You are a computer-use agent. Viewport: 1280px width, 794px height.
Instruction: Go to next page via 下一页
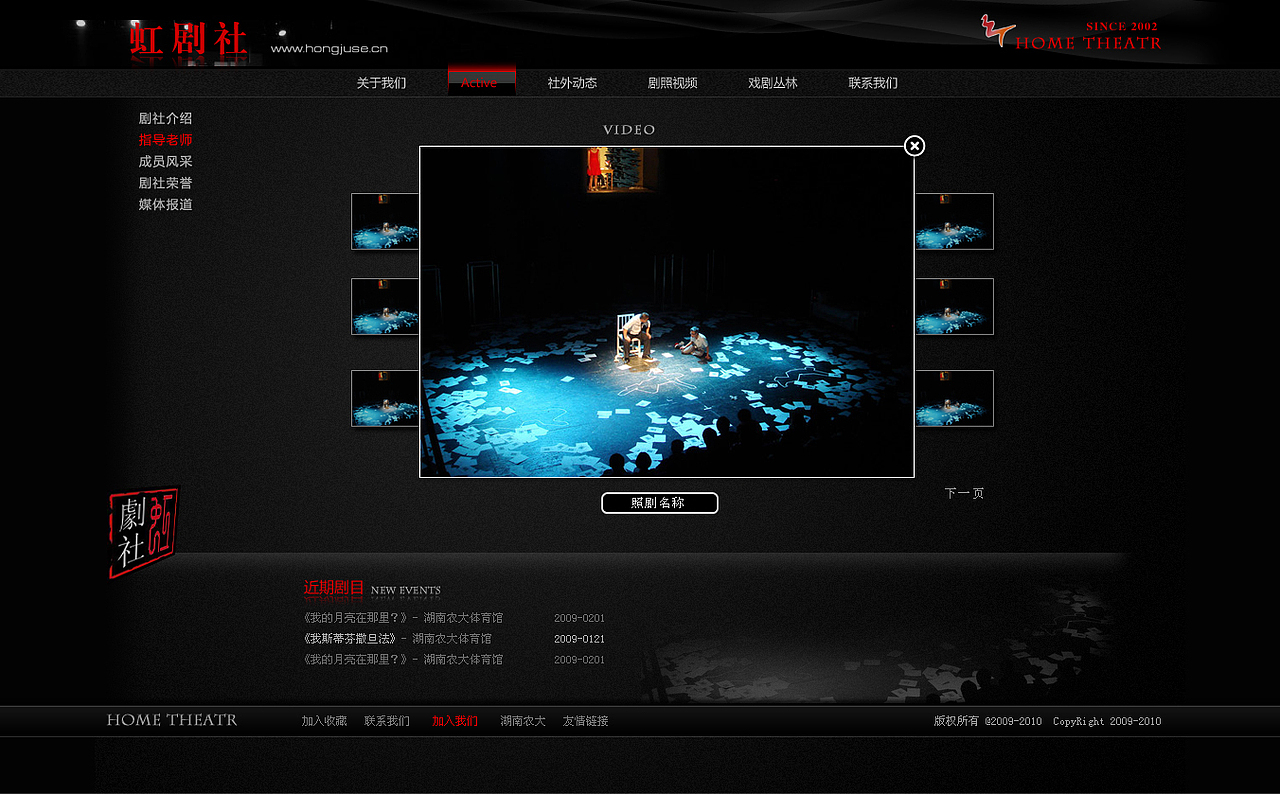click(964, 493)
